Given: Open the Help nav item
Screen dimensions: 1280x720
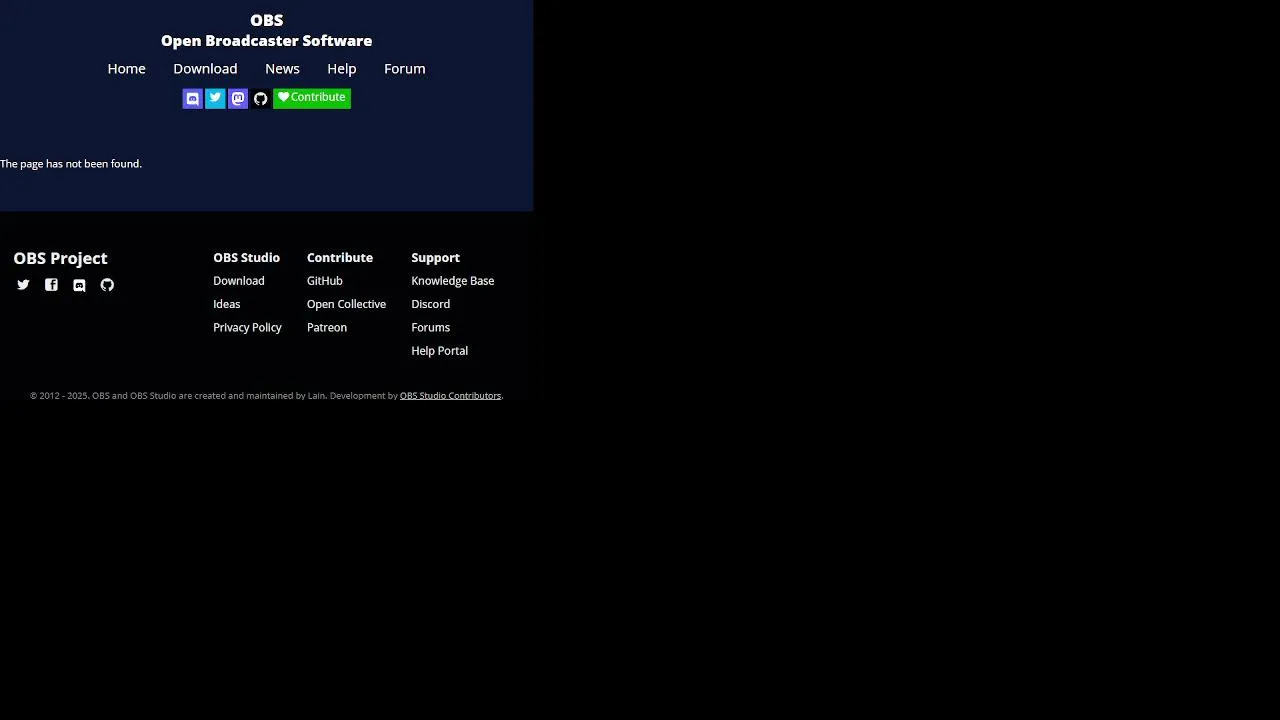Looking at the screenshot, I should tap(341, 69).
